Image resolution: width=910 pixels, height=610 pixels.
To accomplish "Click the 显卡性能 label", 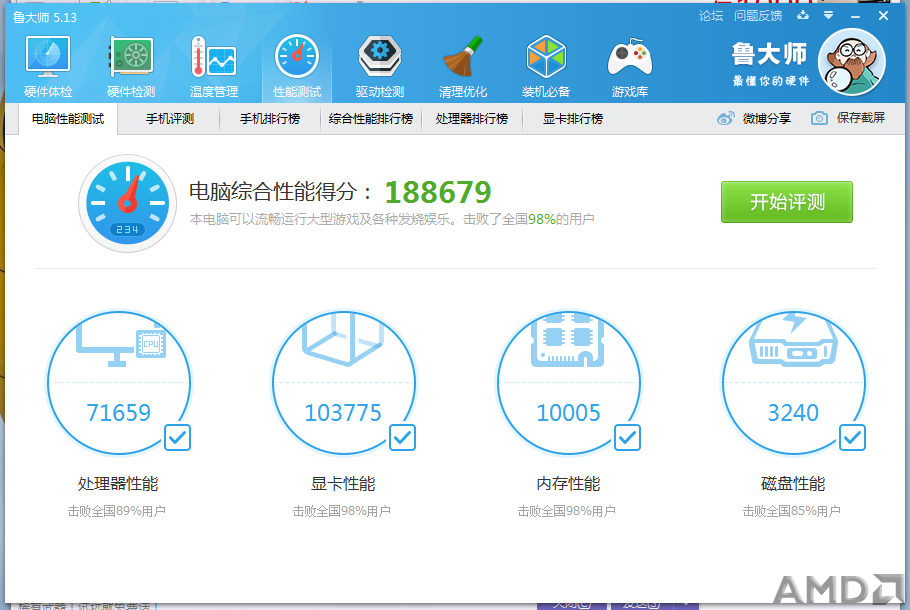I will [343, 483].
